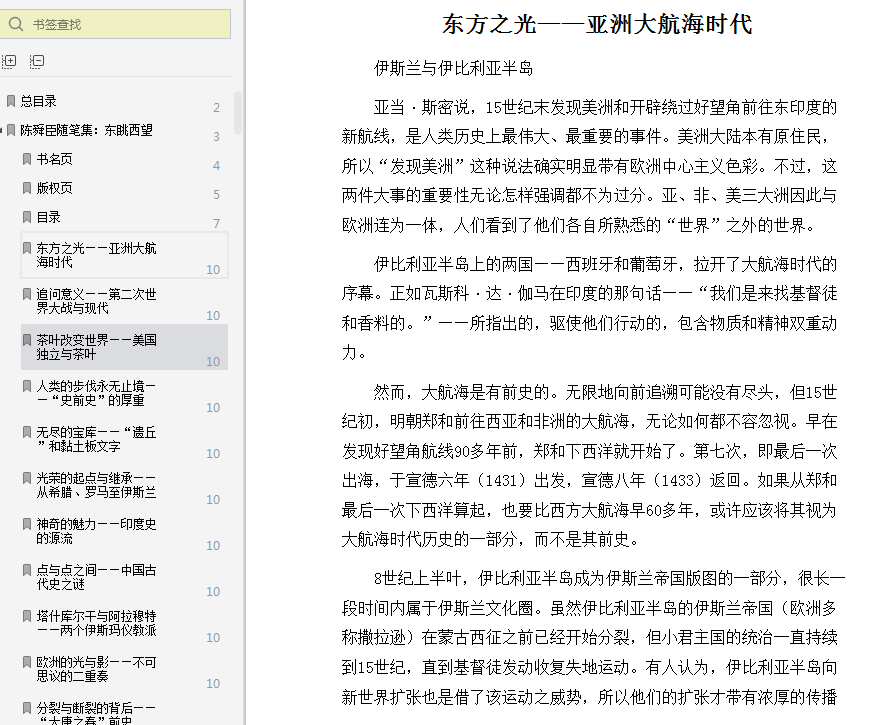Click the paragraph starting 亚当·斯密说
Image resolution: width=869 pixels, height=725 pixels.
click(589, 166)
